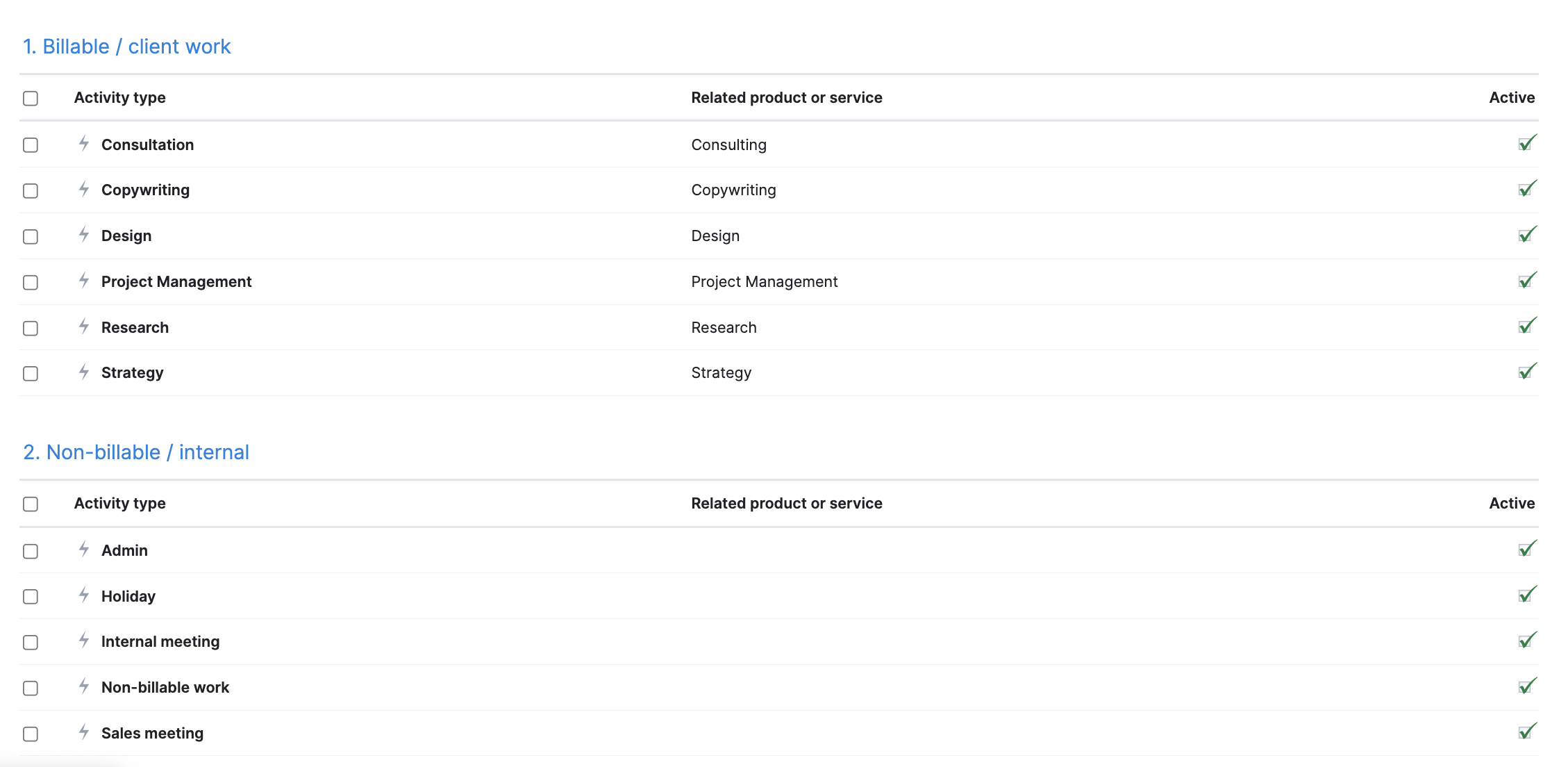
Task: Open the Strategy activity type
Action: [x=133, y=373]
